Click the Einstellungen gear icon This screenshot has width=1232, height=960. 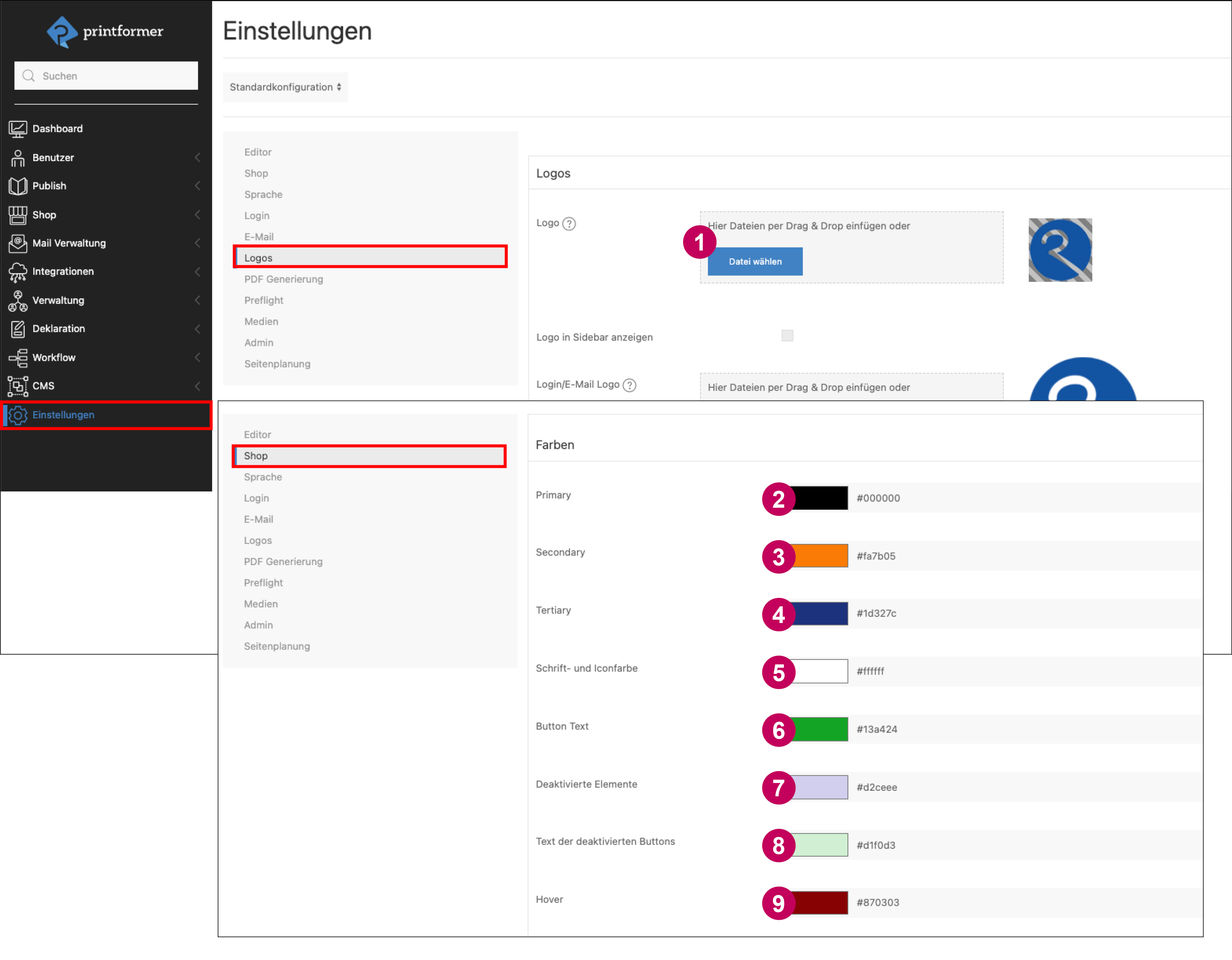tap(17, 415)
